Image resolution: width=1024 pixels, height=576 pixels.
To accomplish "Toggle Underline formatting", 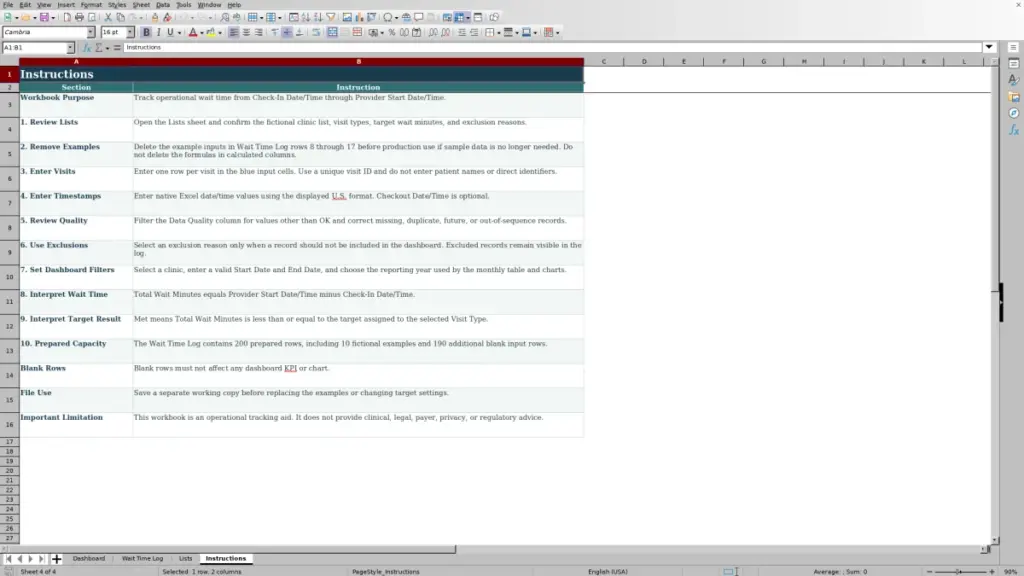I will coord(170,33).
